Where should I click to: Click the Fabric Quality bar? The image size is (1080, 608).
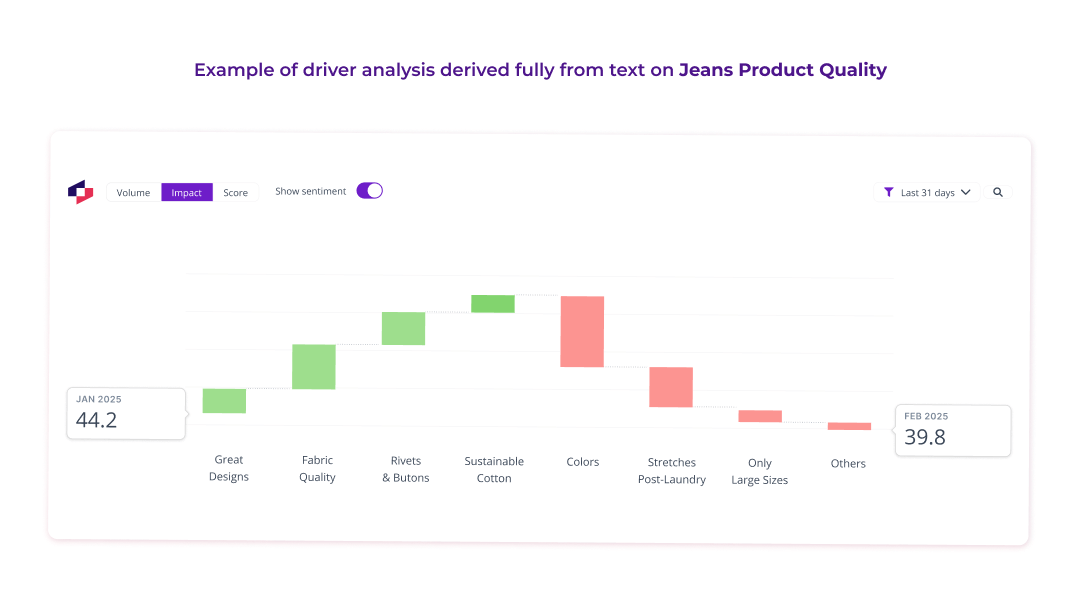313,366
